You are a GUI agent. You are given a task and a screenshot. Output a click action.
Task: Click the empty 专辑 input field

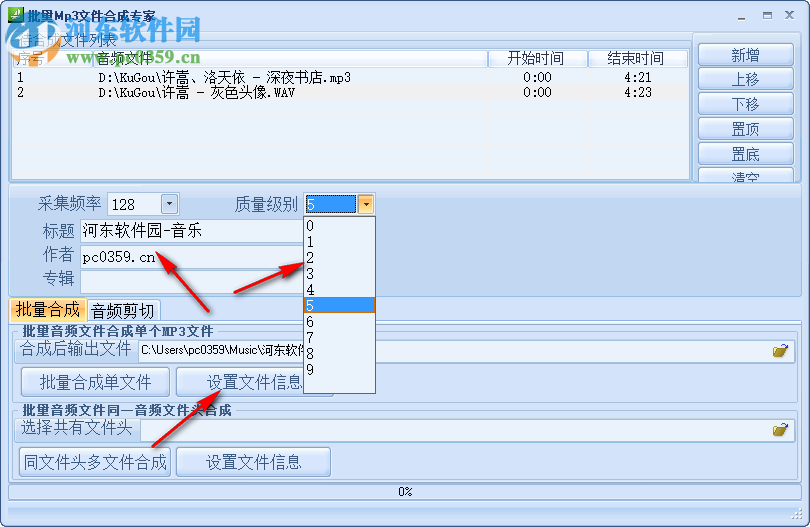pos(192,282)
